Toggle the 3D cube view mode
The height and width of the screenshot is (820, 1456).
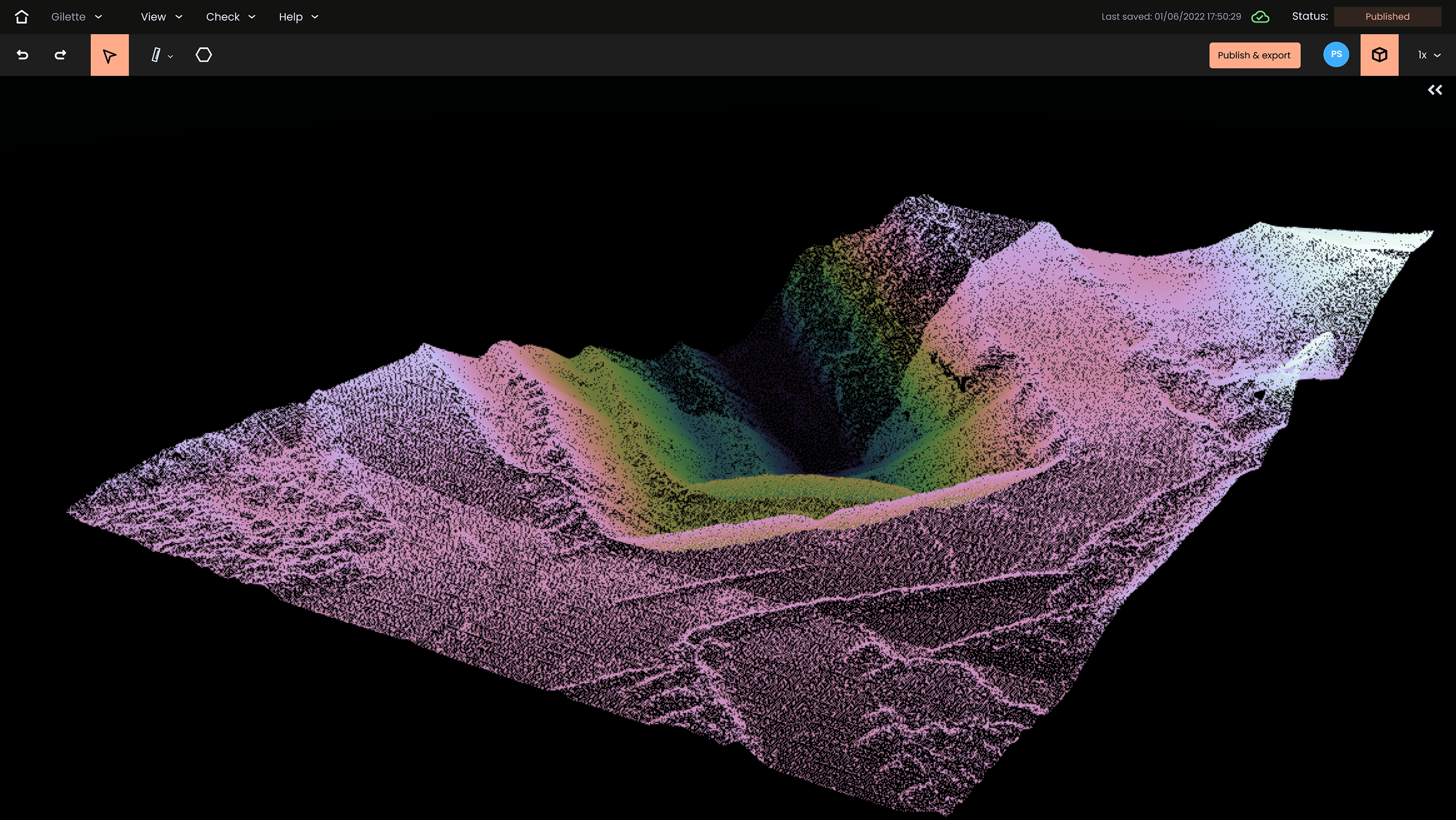coord(1380,55)
